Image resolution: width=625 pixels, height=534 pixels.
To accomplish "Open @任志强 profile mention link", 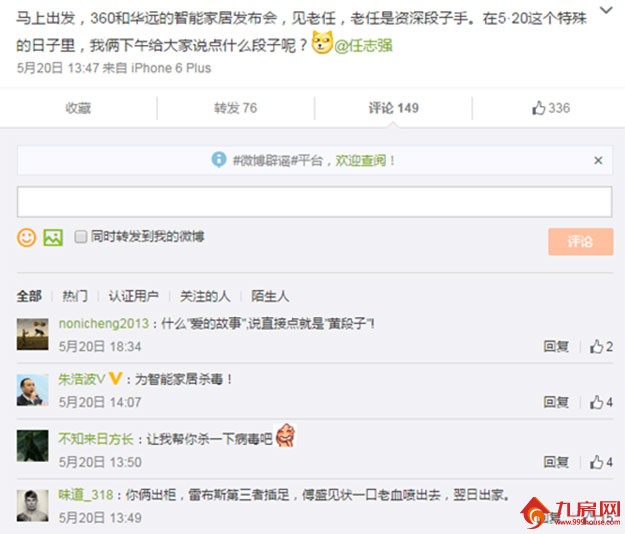I will pyautogui.click(x=363, y=46).
